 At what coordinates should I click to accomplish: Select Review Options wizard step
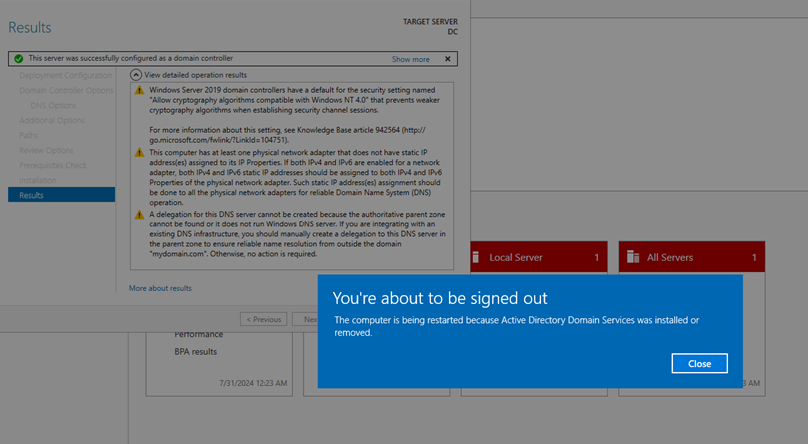[x=46, y=150]
